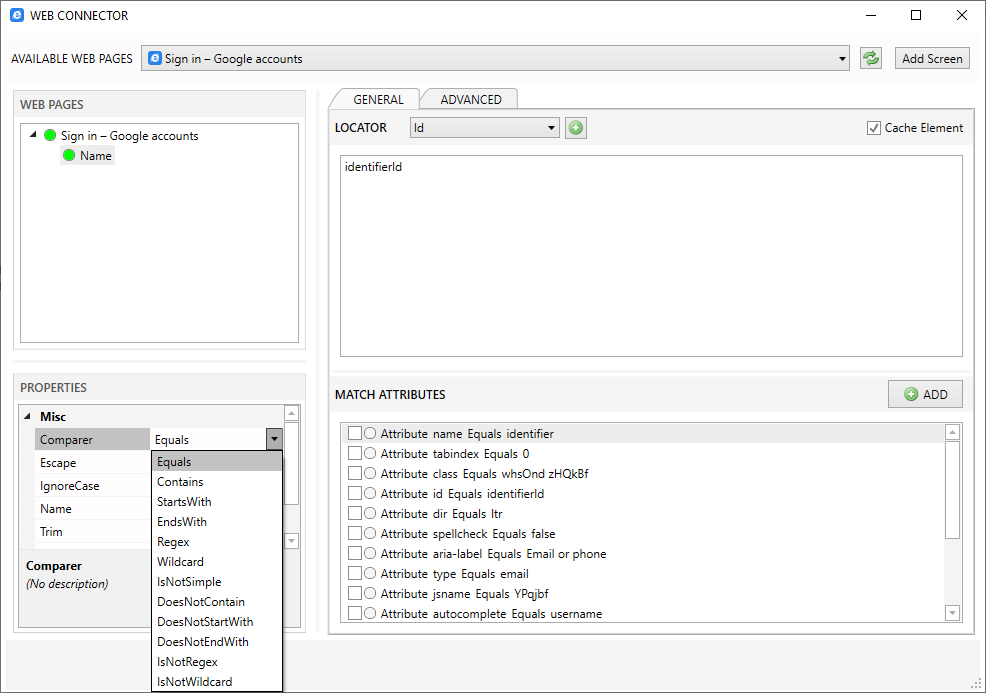986x693 pixels.
Task: Click the Add Screen button
Action: [932, 57]
